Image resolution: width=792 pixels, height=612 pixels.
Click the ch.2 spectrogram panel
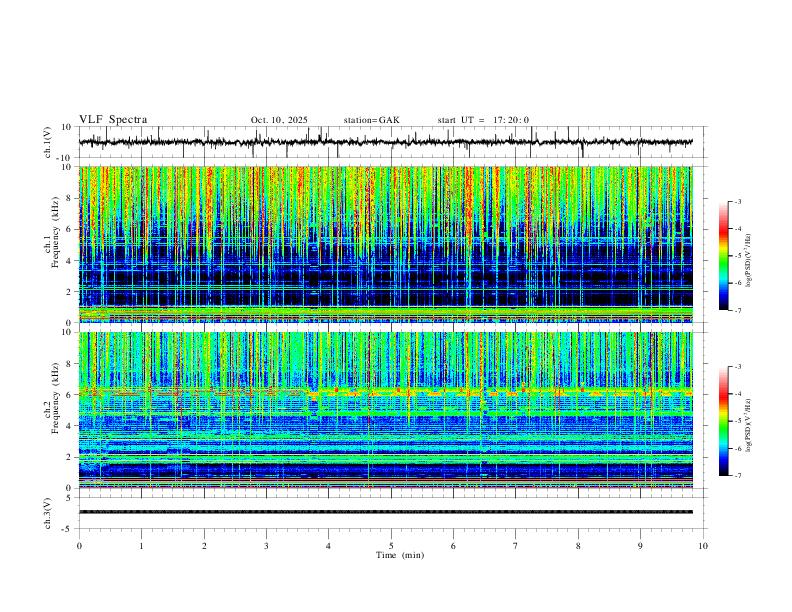[x=385, y=410]
